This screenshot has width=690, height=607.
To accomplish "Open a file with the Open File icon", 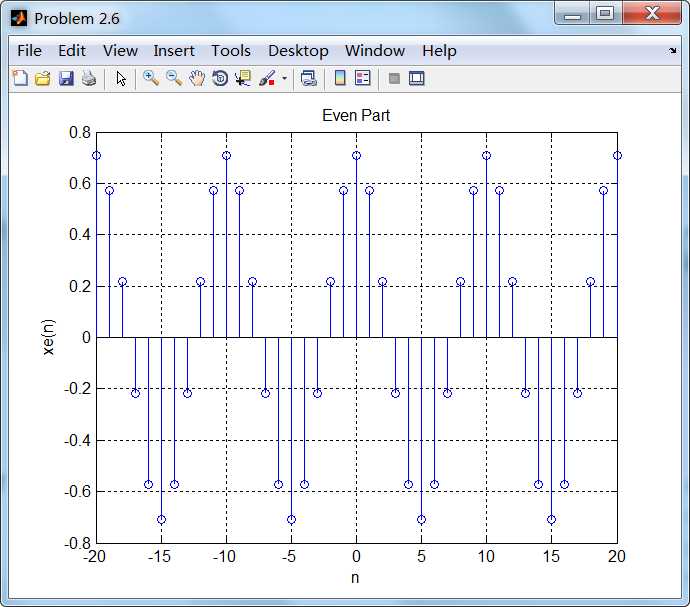I will [x=43, y=79].
